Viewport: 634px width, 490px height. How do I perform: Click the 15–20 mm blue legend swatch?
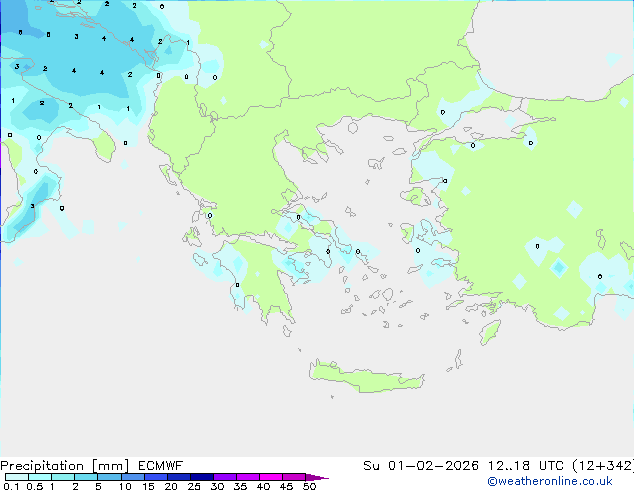coord(155,477)
